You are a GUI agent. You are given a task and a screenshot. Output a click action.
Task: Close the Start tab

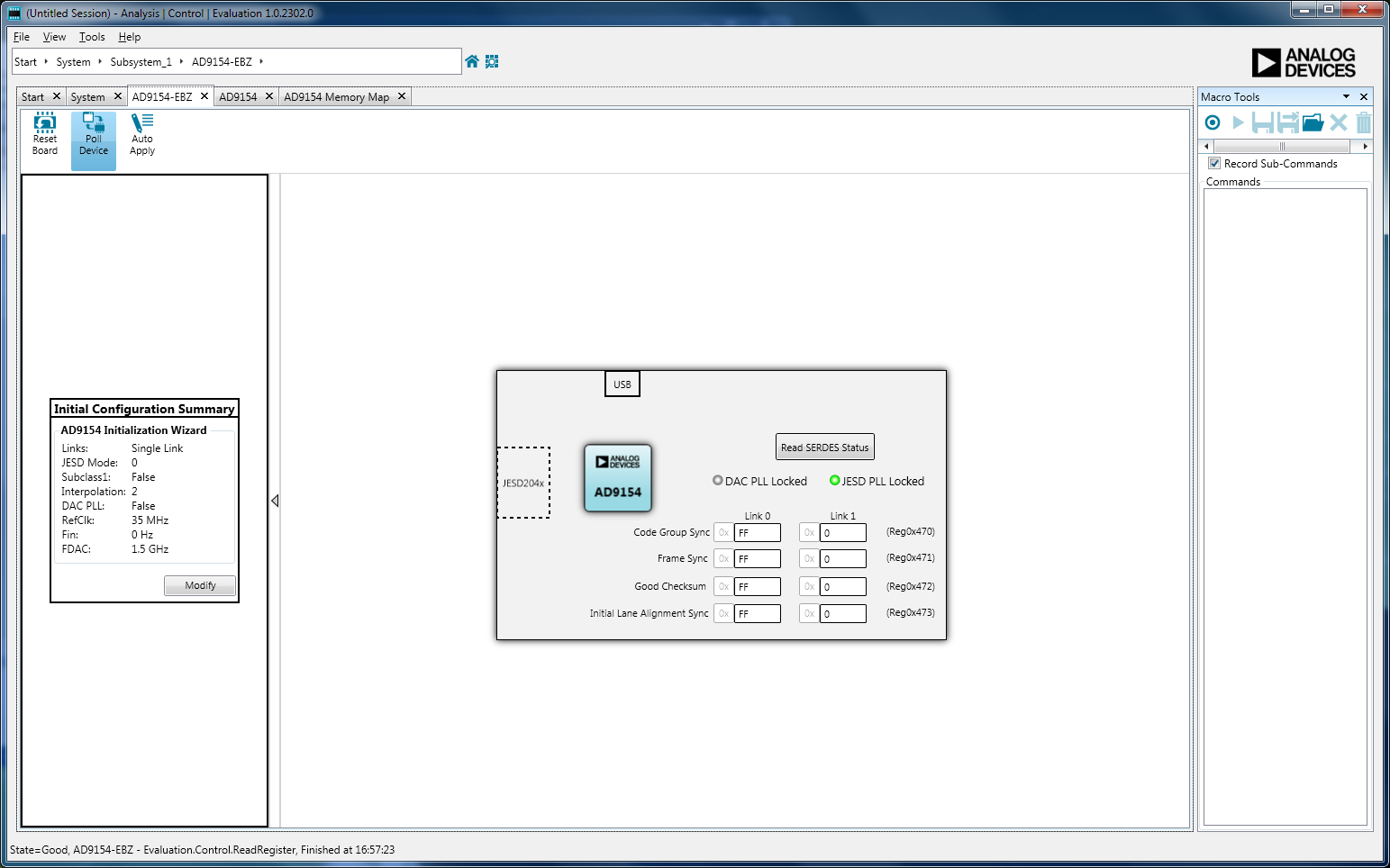[56, 96]
